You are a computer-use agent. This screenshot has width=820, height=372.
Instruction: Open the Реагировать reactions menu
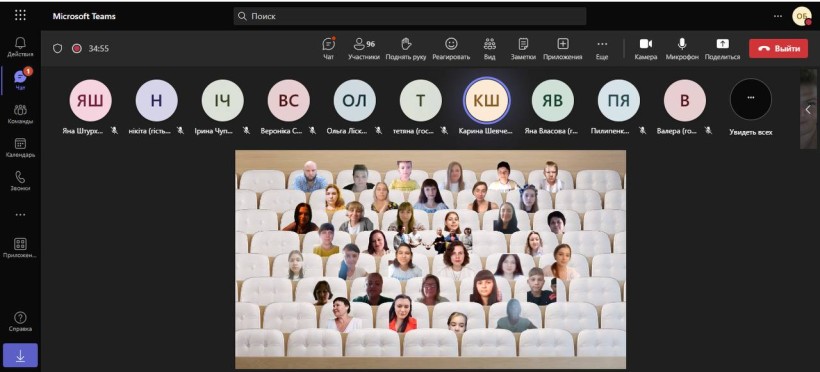[x=451, y=48]
